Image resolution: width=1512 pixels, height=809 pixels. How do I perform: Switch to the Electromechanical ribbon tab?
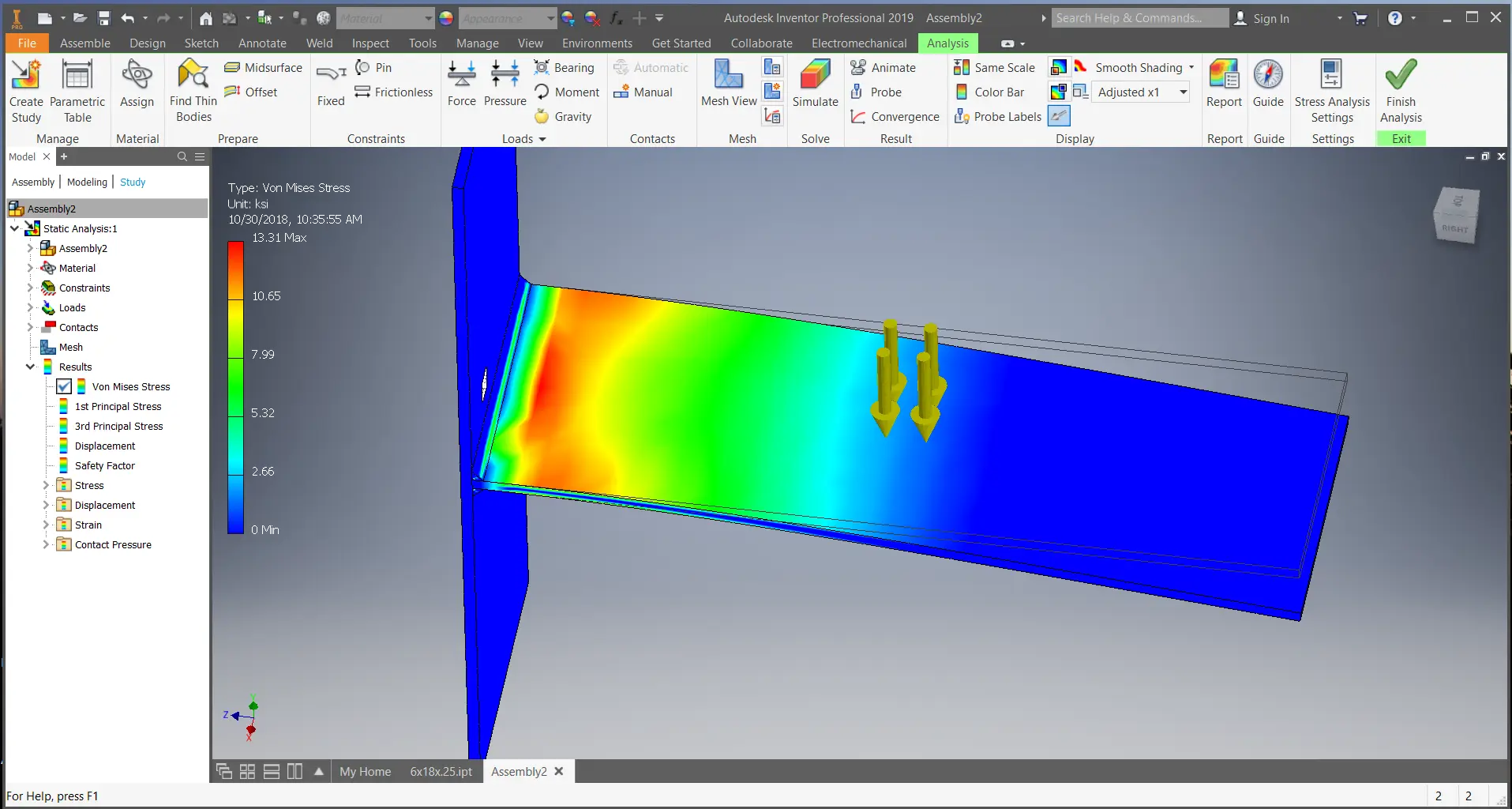point(859,43)
